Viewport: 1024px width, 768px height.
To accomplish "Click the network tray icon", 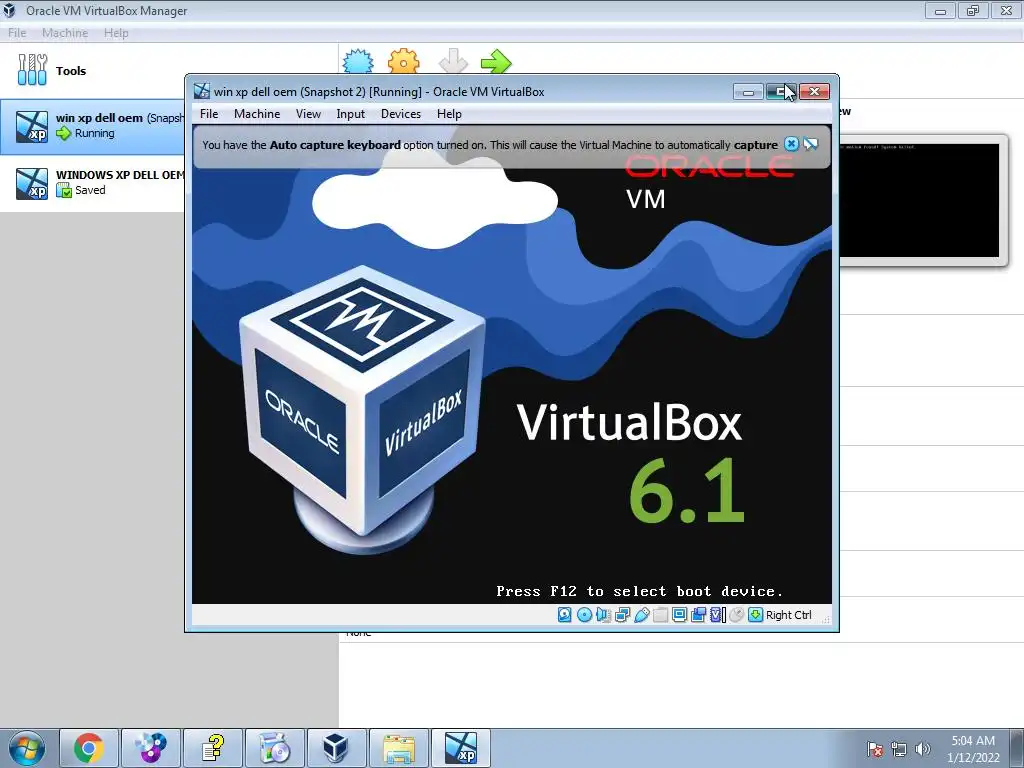I will [x=899, y=749].
